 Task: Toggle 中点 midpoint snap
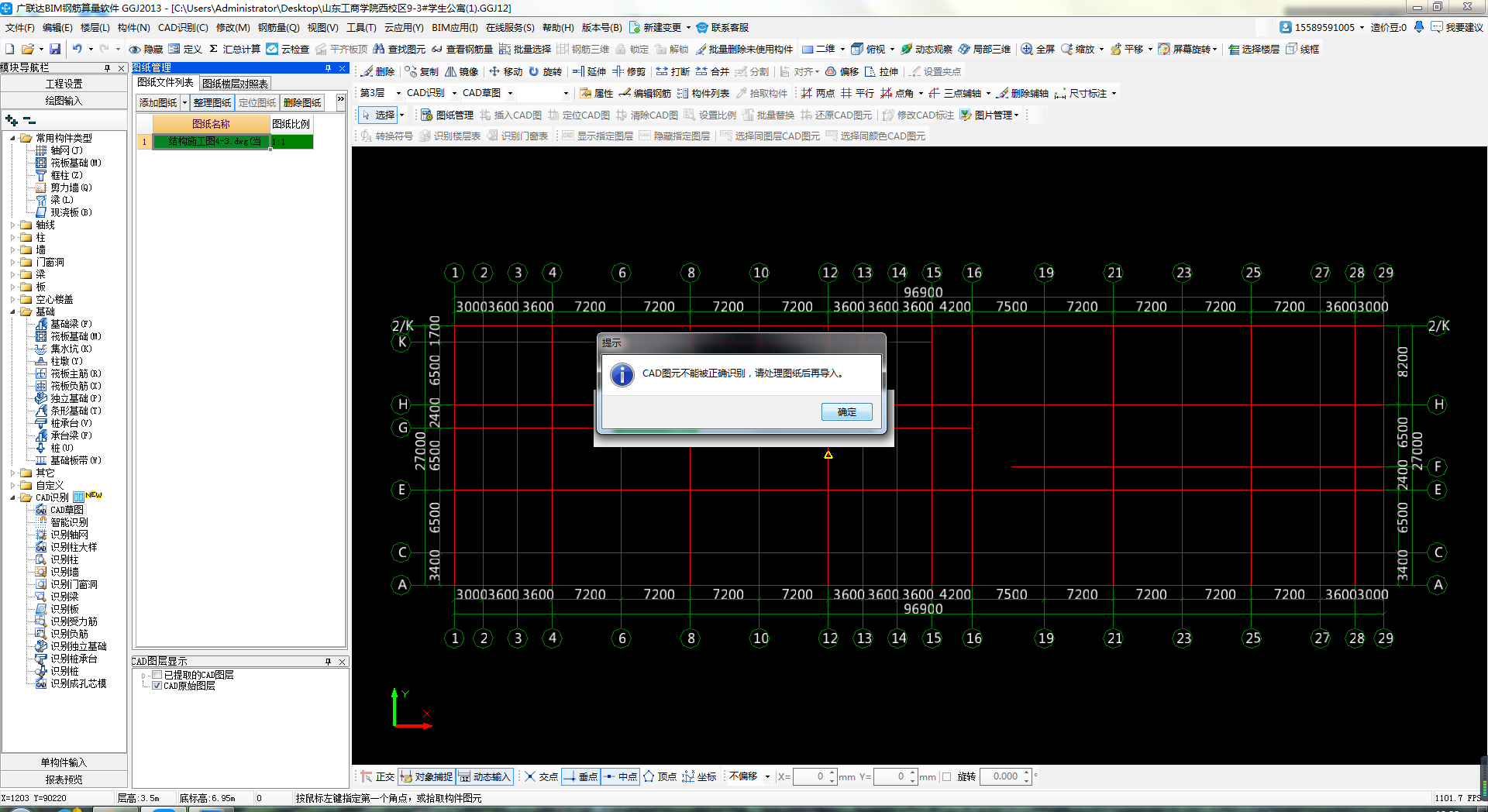(x=620, y=776)
